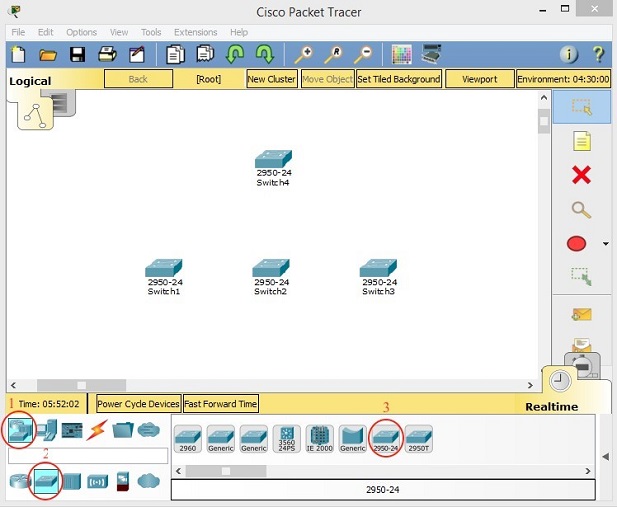
Task: Select Hubs subcategory
Action: click(x=72, y=481)
